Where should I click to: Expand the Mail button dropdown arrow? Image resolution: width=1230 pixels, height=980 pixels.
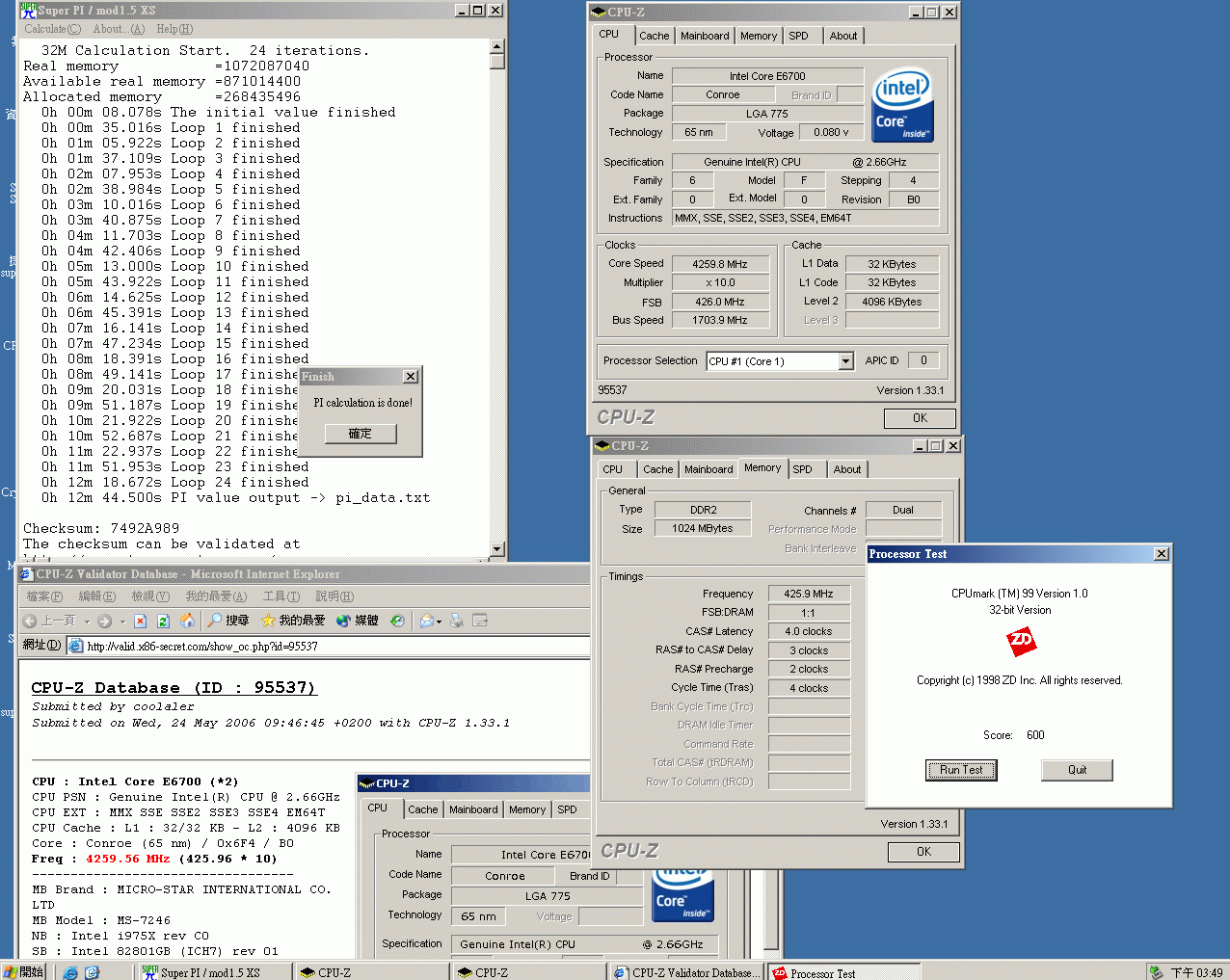(440, 622)
